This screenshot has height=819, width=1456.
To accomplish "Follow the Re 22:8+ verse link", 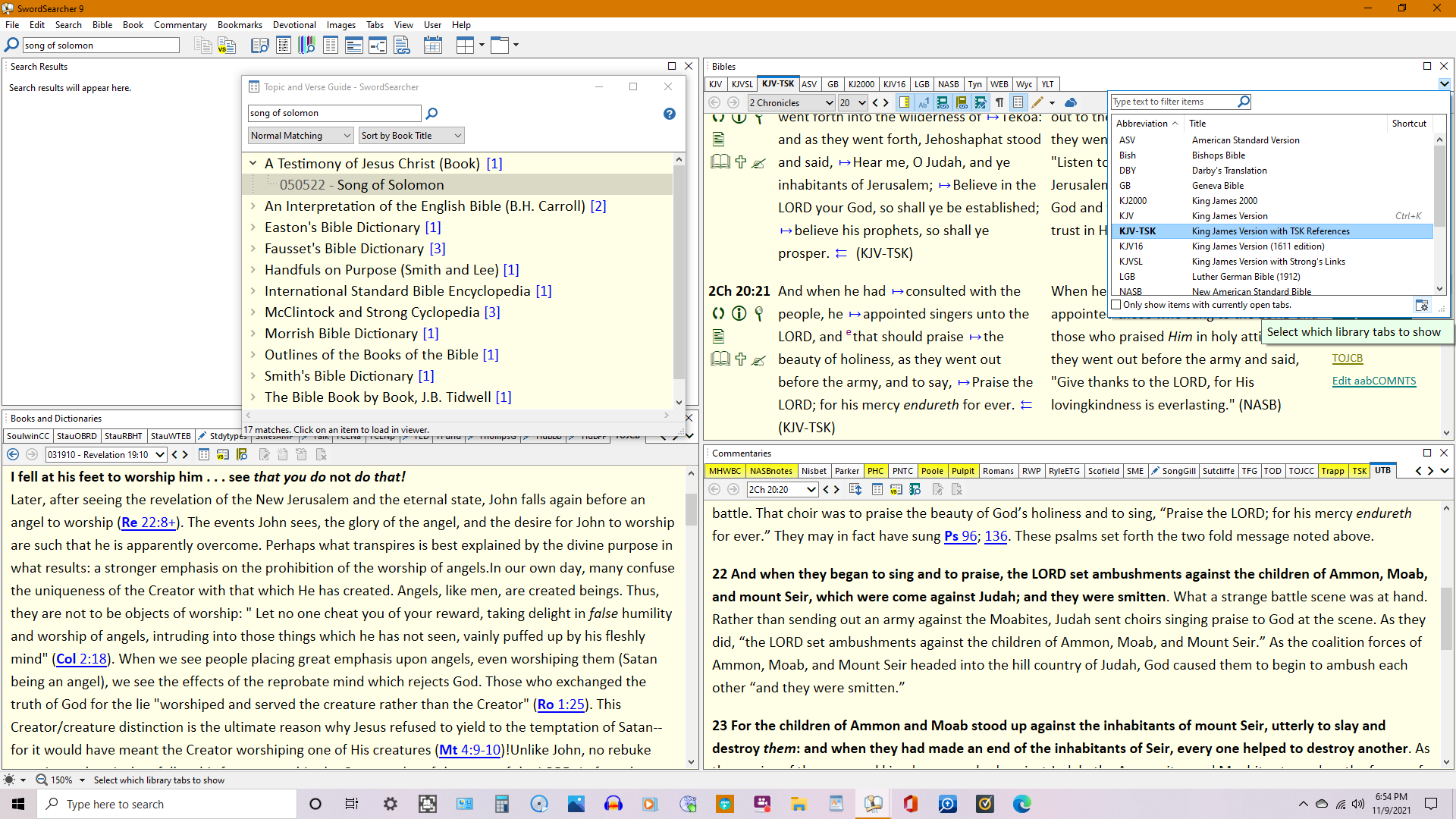I will point(149,522).
